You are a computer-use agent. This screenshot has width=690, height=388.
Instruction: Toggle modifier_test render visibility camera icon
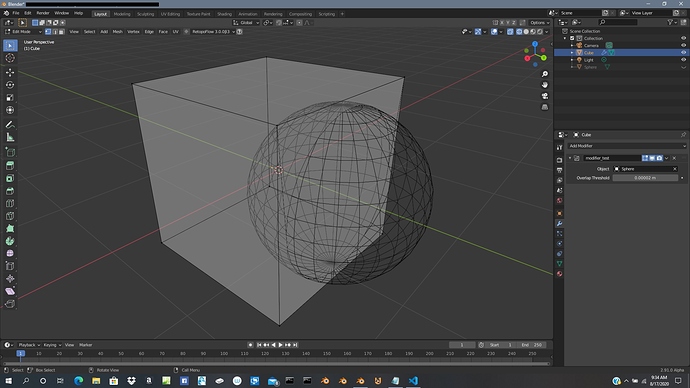pyautogui.click(x=659, y=158)
